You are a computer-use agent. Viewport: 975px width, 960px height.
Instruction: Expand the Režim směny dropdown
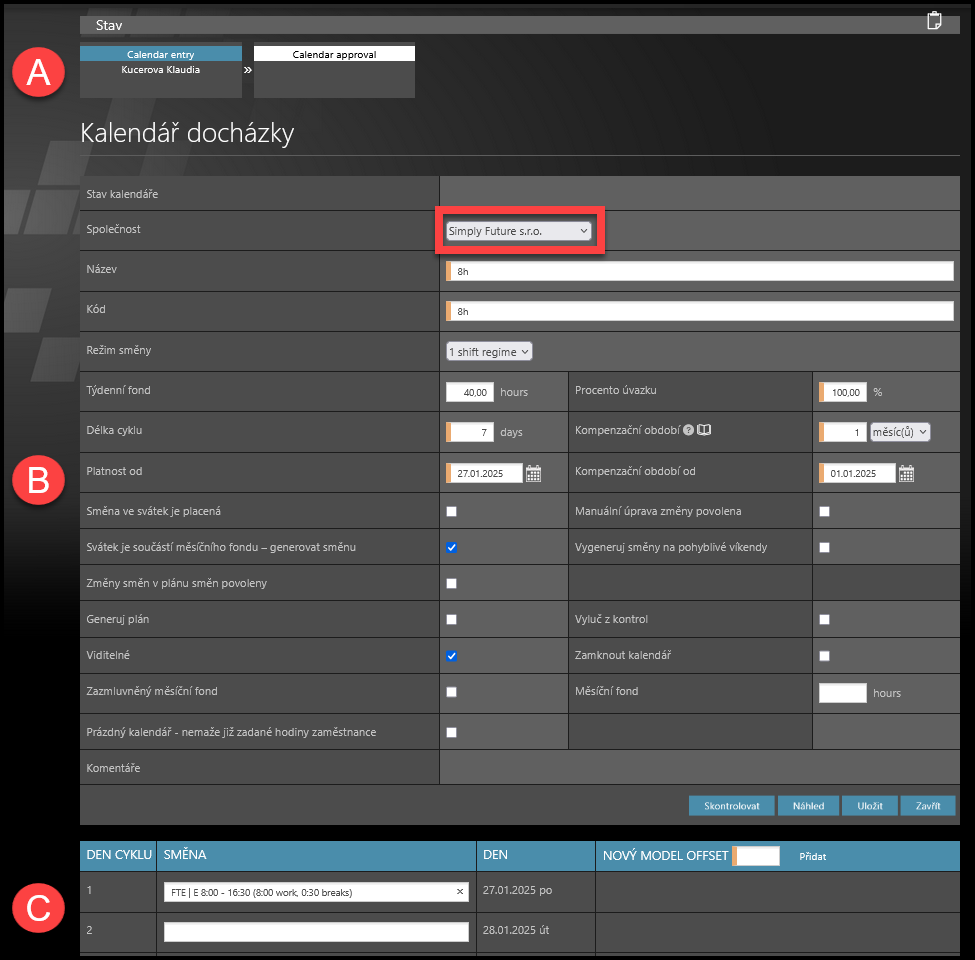click(x=489, y=351)
